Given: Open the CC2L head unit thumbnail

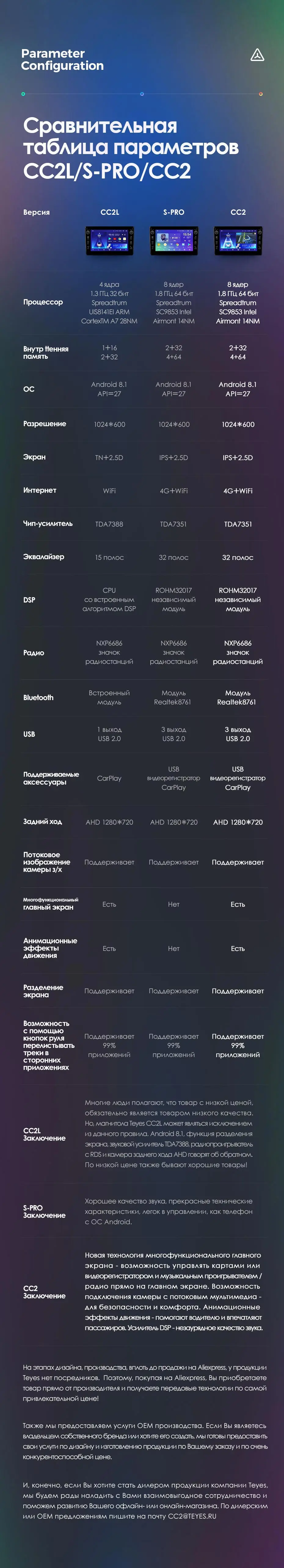Looking at the screenshot, I should point(110,240).
